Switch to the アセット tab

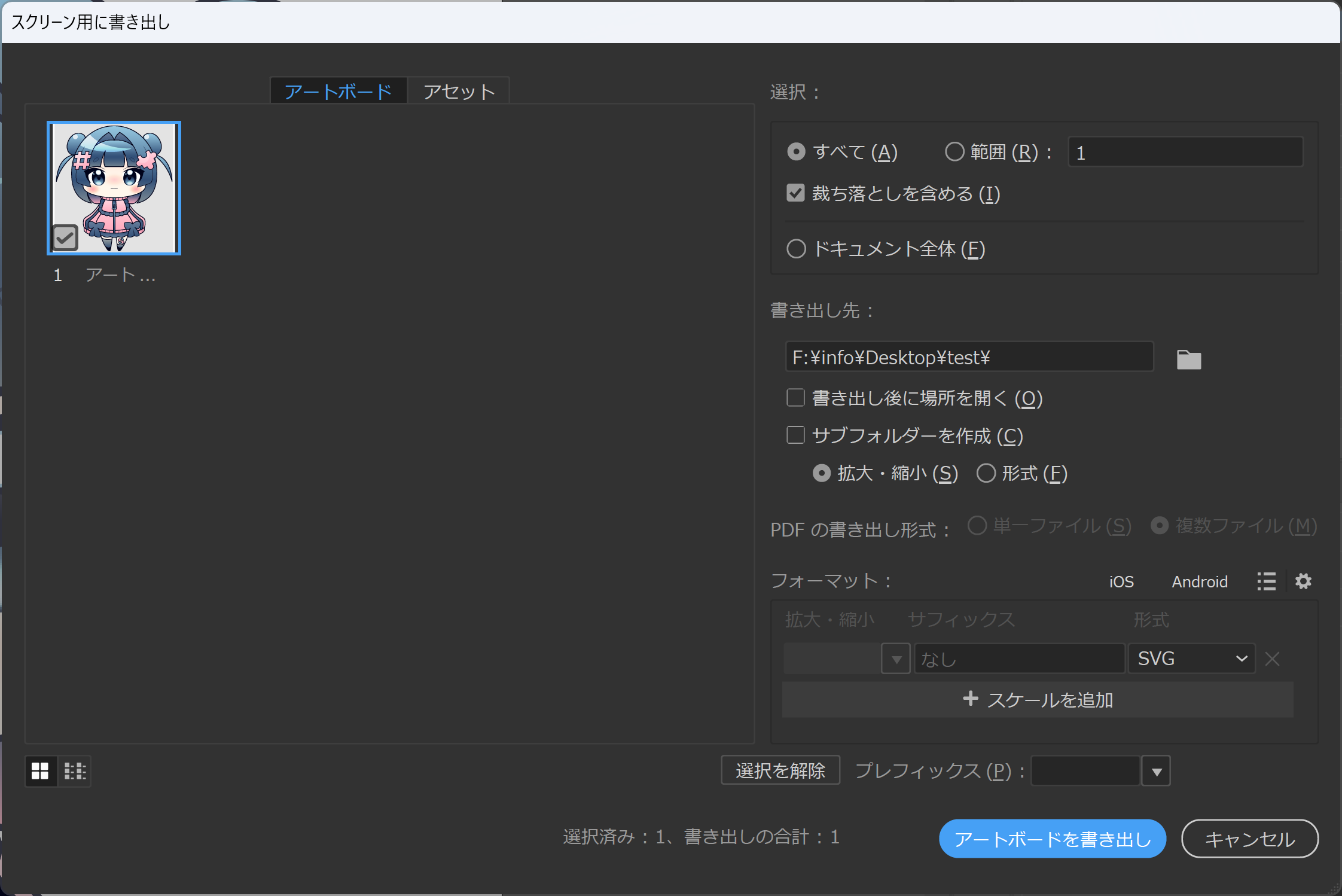pyautogui.click(x=458, y=90)
